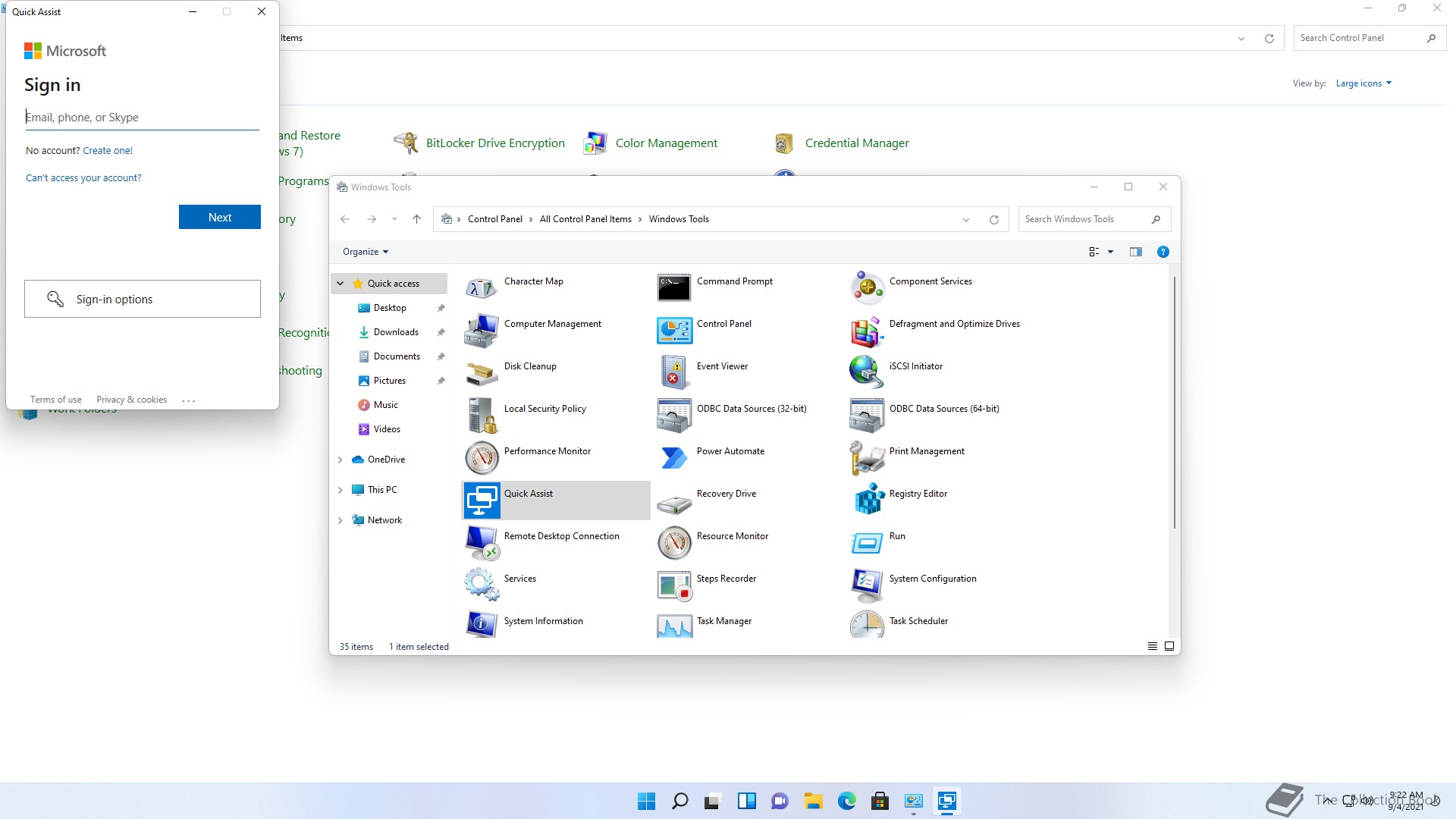1456x819 pixels.
Task: Open the Organize dropdown menu
Action: click(365, 252)
